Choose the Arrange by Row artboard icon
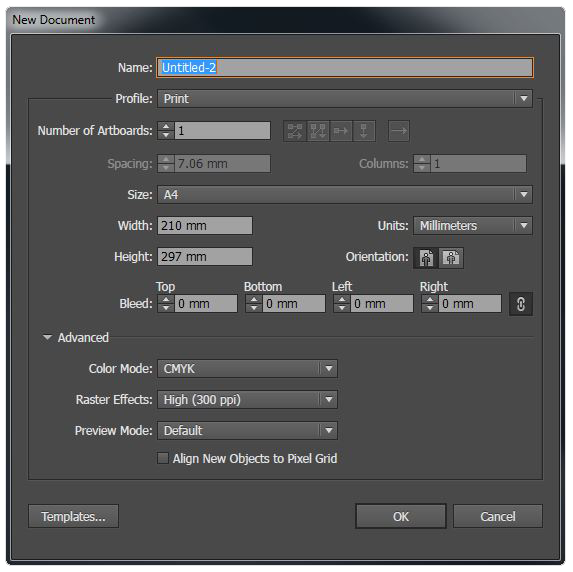Image resolution: width=573 pixels, height=572 pixels. coord(341,131)
